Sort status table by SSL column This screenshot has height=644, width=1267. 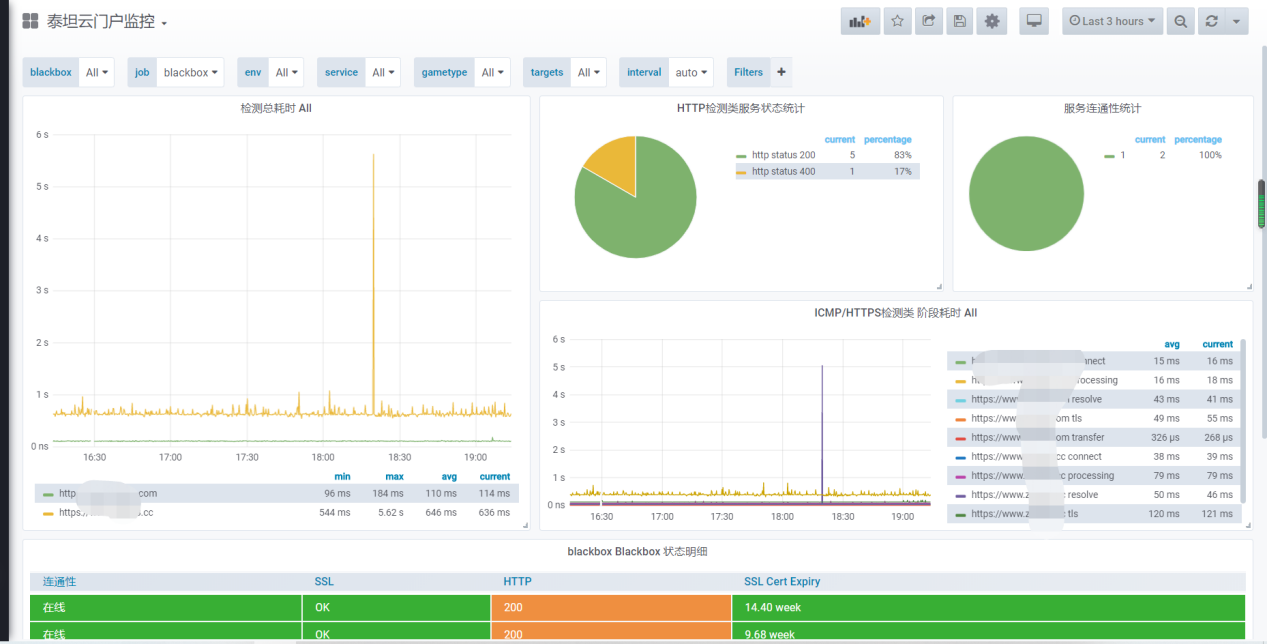tap(324, 581)
